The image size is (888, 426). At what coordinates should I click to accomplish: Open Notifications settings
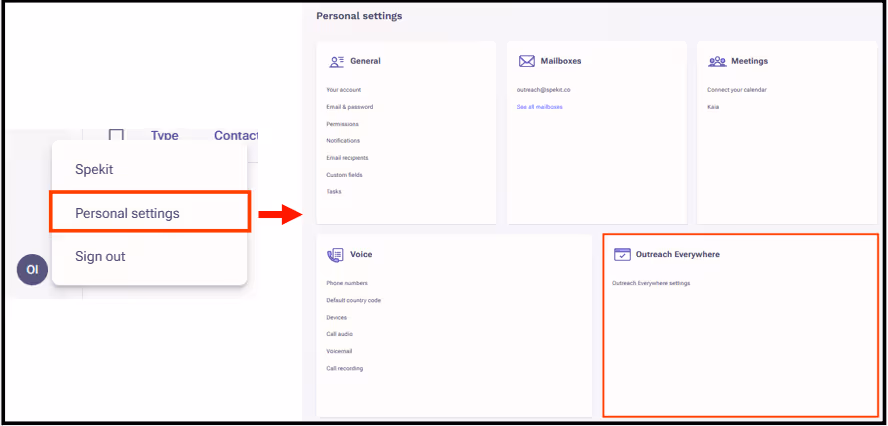[x=343, y=140]
